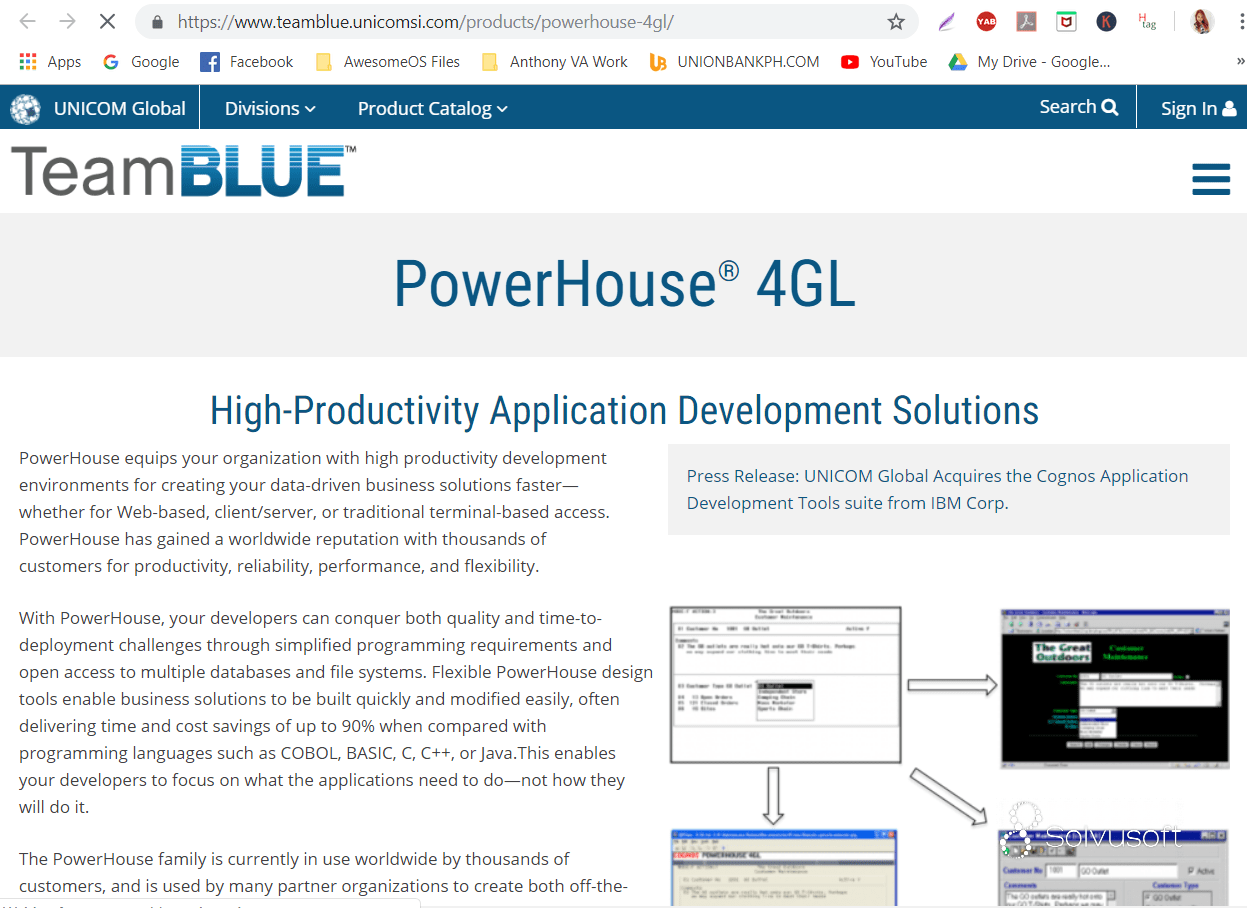This screenshot has height=908, width=1247.
Task: Open the Facebook bookmark
Action: click(x=247, y=62)
